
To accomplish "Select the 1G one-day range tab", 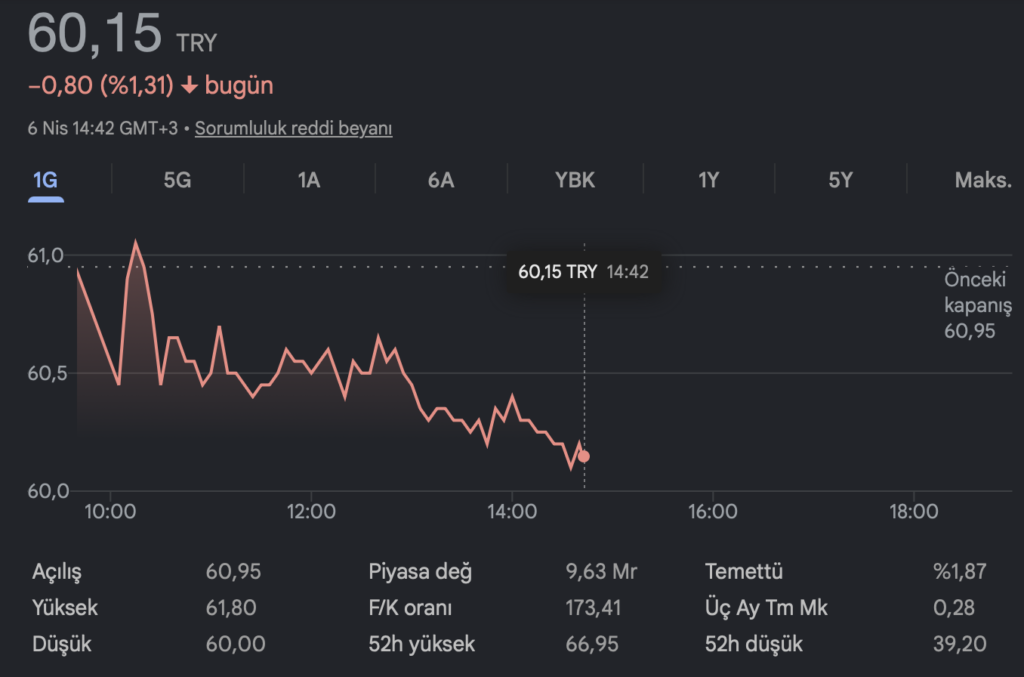I will tap(45, 180).
